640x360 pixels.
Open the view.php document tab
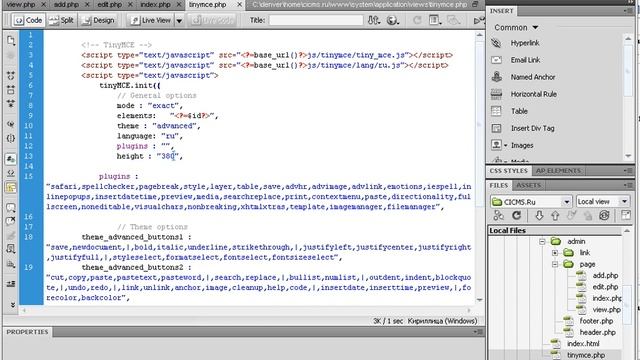[21, 4]
